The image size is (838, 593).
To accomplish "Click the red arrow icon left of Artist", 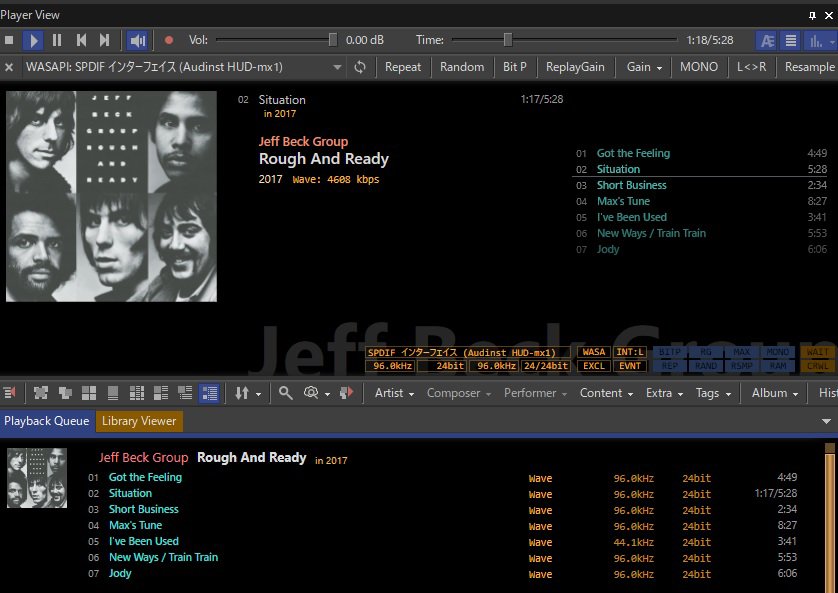I will (347, 393).
